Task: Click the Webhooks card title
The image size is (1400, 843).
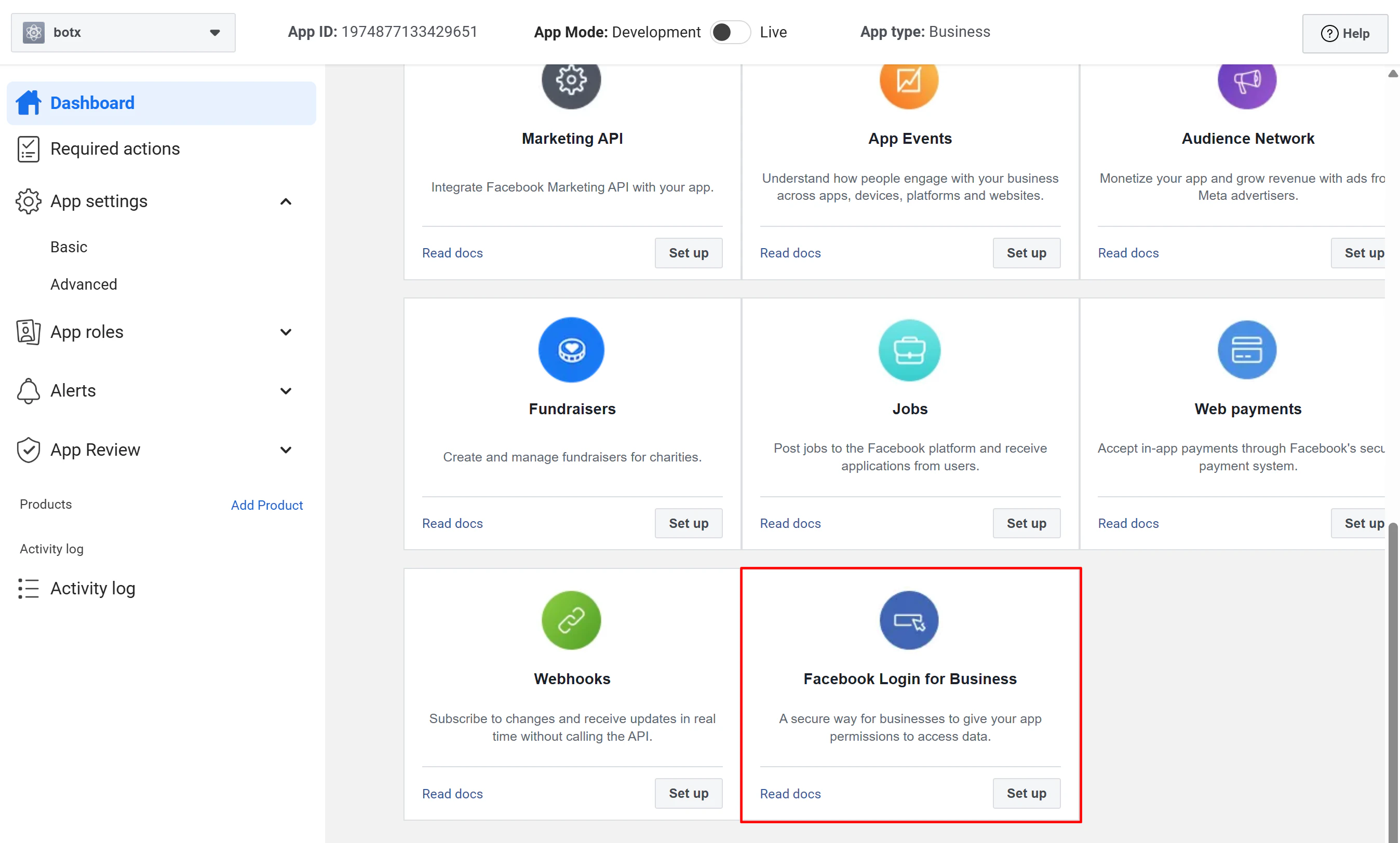Action: [572, 679]
